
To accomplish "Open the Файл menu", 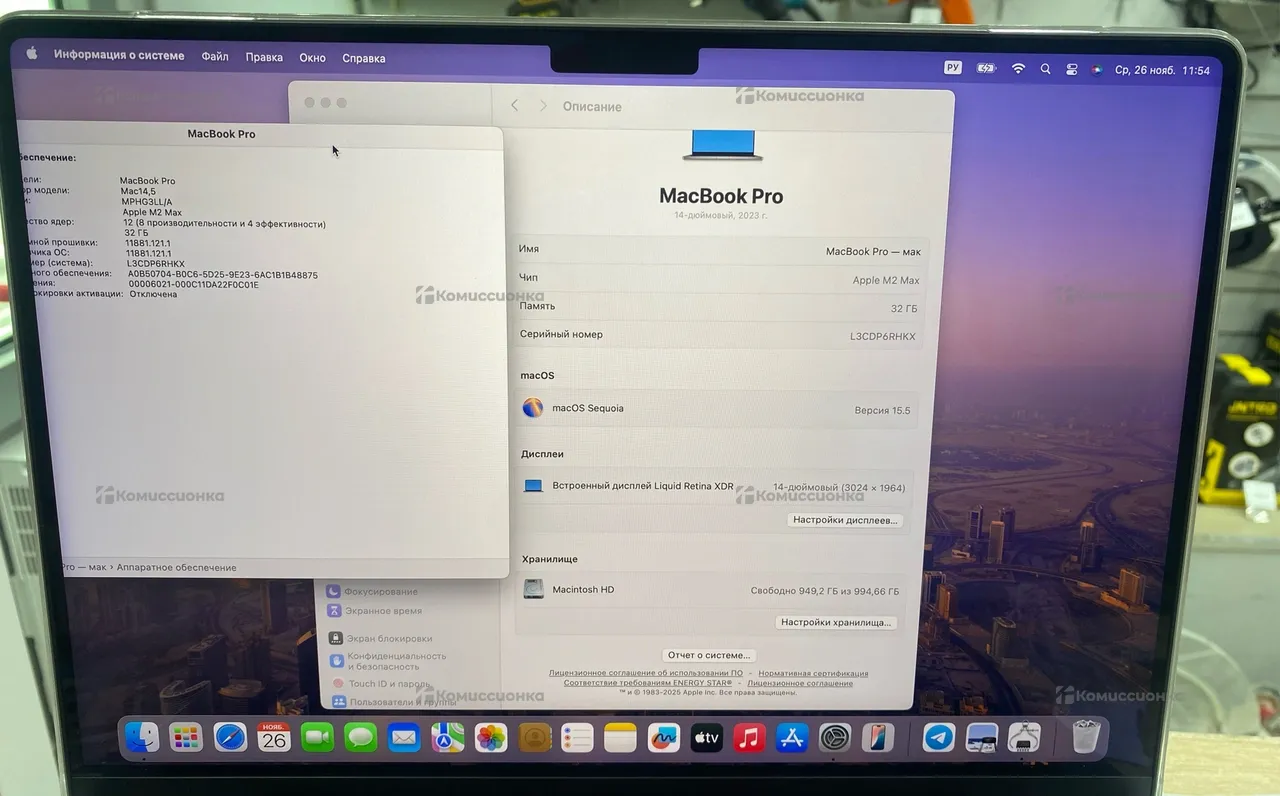I will tap(215, 57).
